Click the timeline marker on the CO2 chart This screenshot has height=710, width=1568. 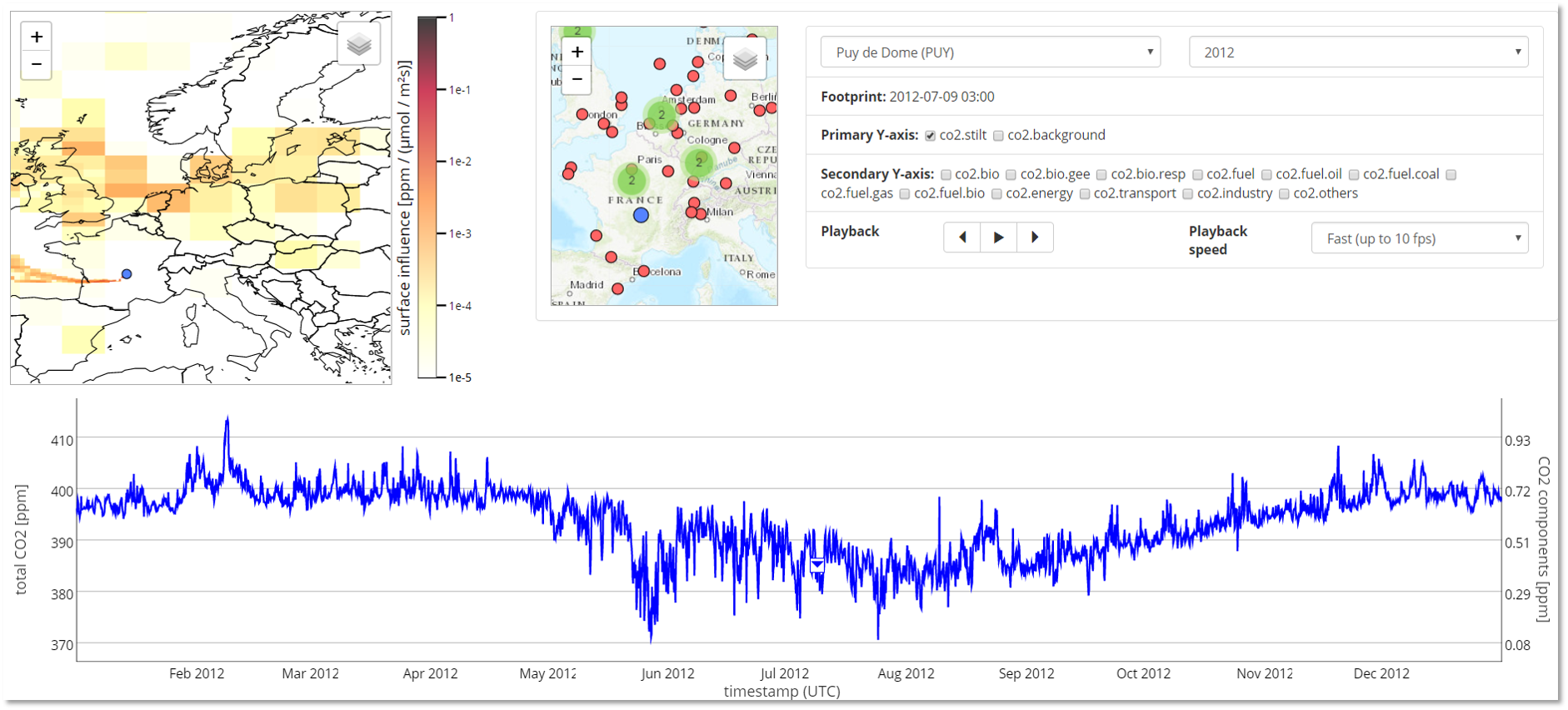(817, 565)
